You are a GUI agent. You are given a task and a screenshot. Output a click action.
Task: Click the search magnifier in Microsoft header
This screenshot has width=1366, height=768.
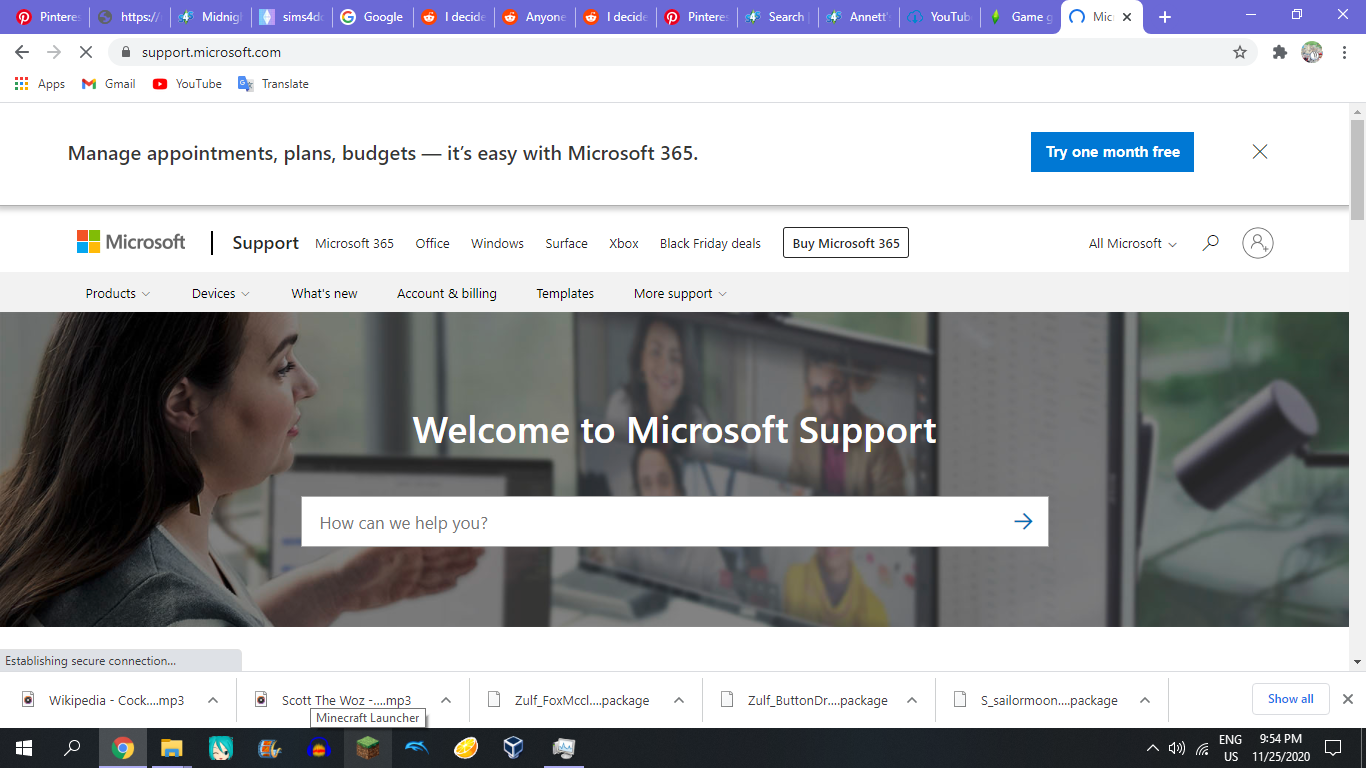[1210, 243]
